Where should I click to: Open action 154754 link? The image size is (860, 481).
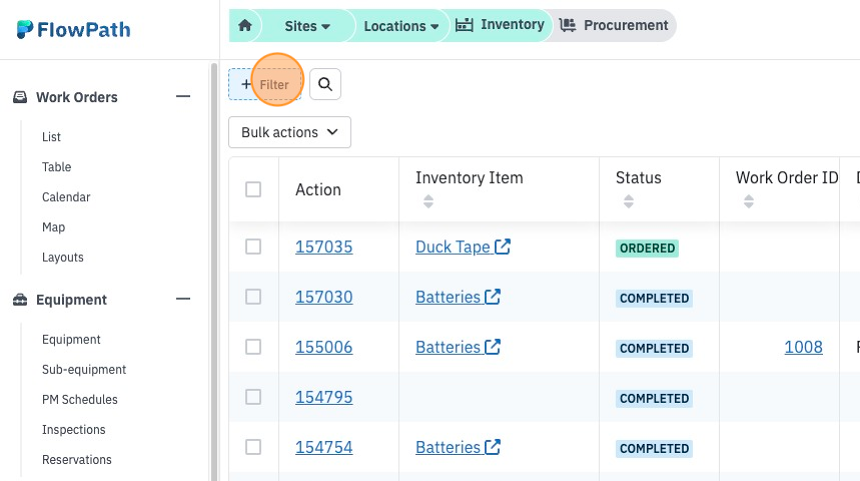click(324, 447)
